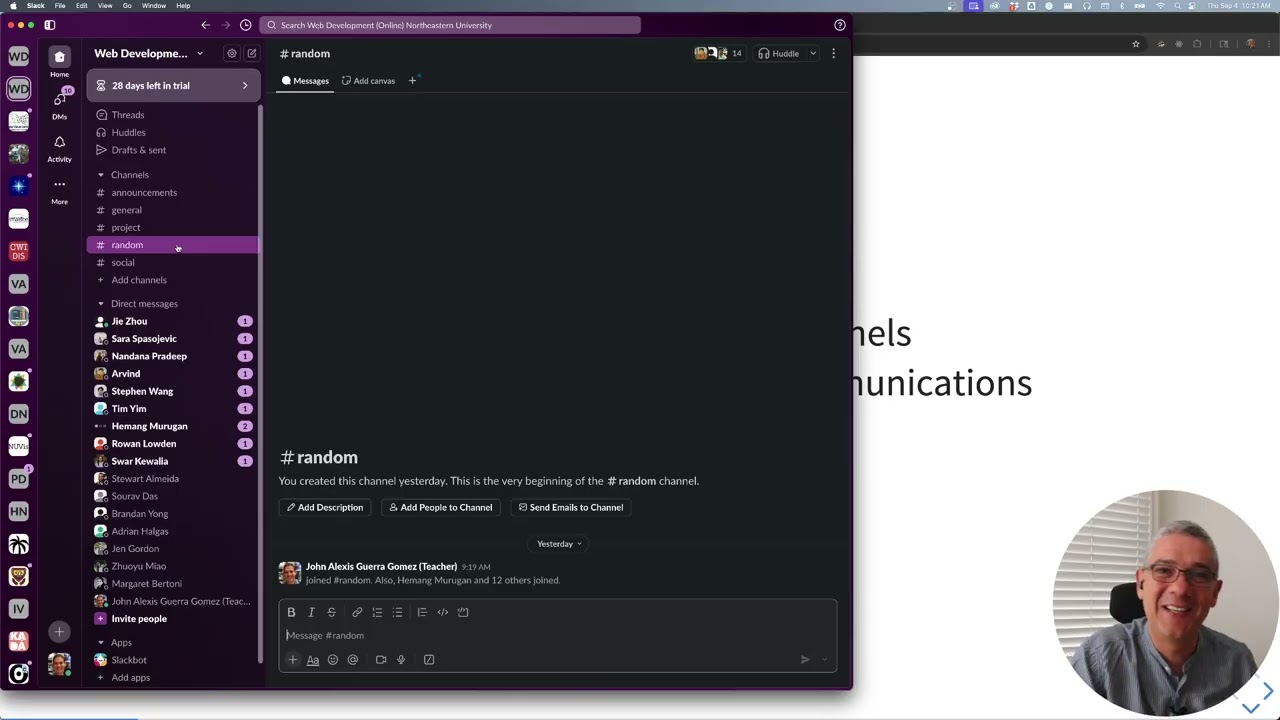
Task: Open Threads in sidebar
Action: 173,115
